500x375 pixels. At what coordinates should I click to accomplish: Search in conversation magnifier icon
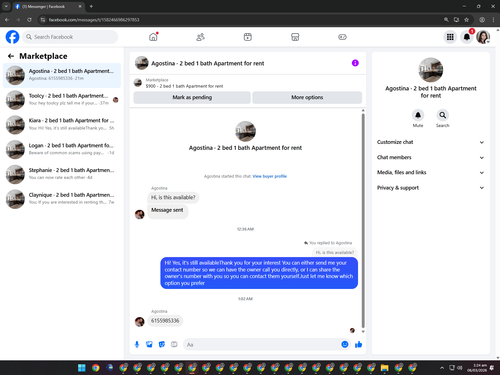[442, 115]
